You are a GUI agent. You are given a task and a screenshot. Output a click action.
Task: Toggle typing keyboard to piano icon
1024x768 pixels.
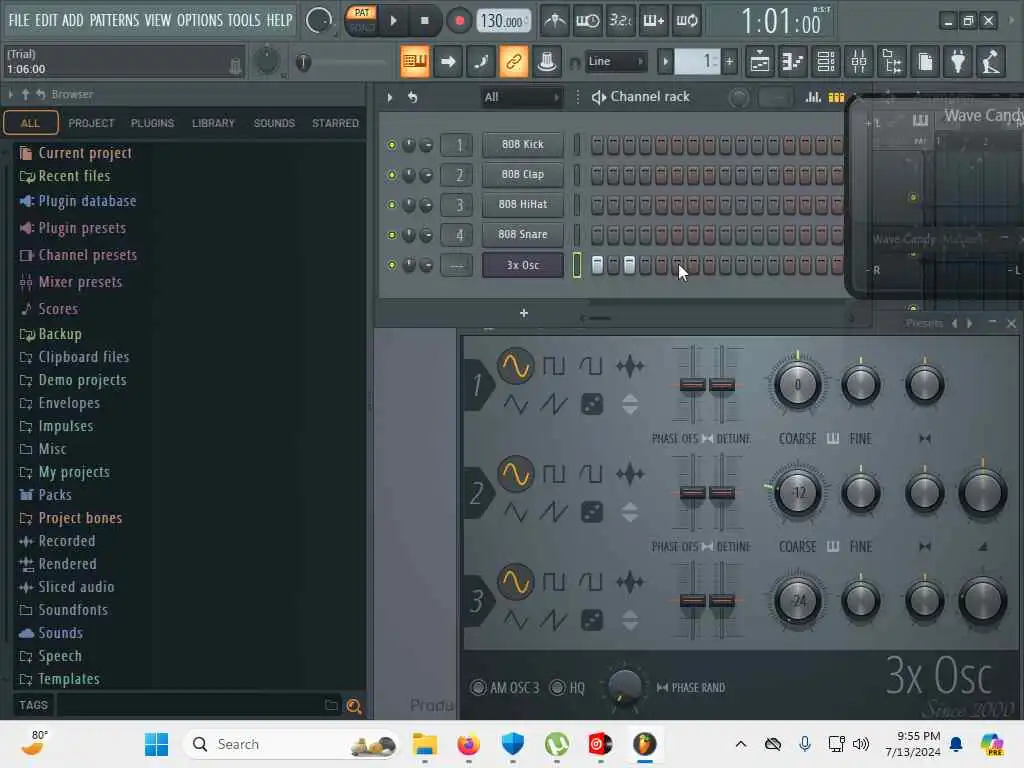(414, 62)
